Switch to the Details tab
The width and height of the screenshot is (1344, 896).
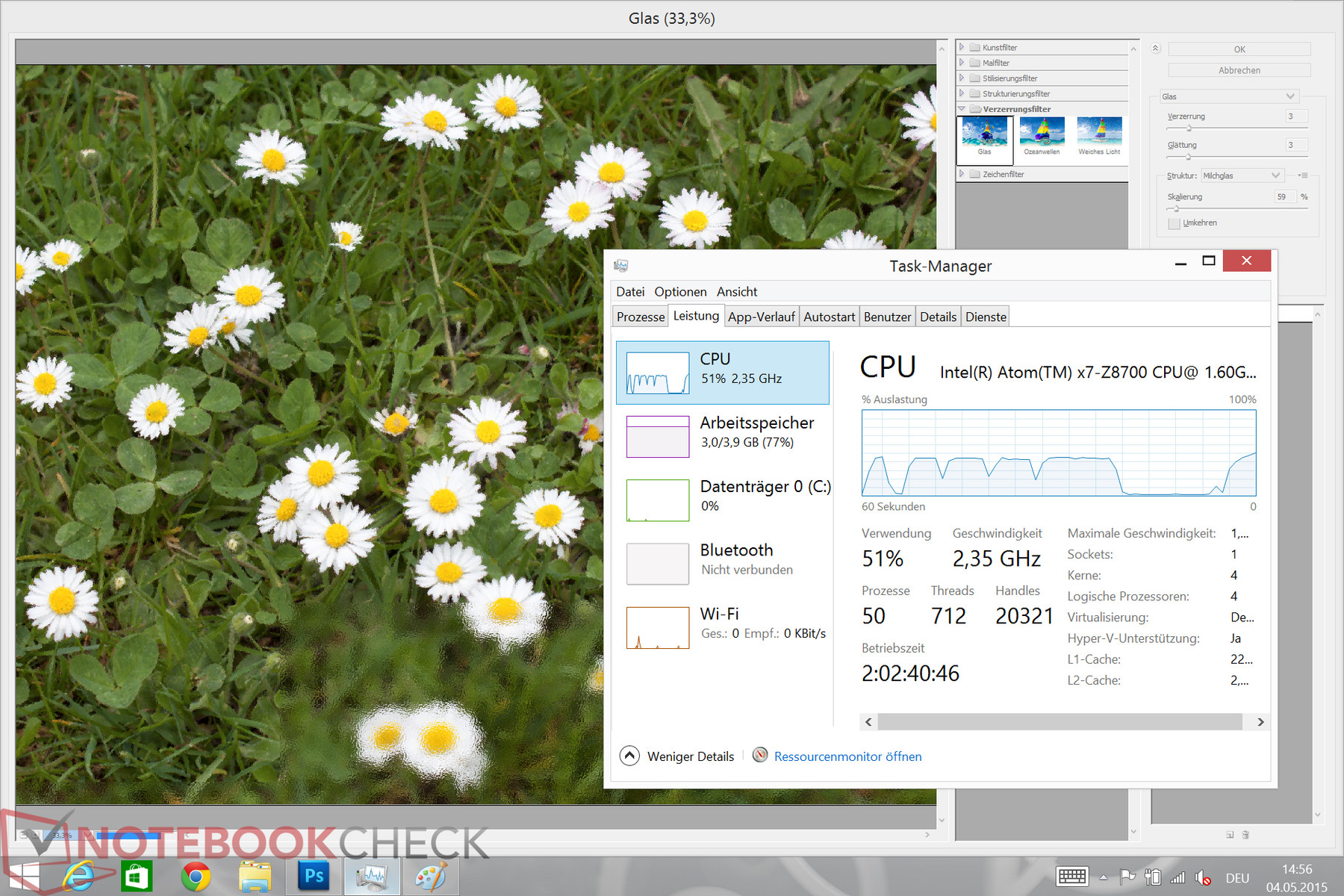[939, 317]
